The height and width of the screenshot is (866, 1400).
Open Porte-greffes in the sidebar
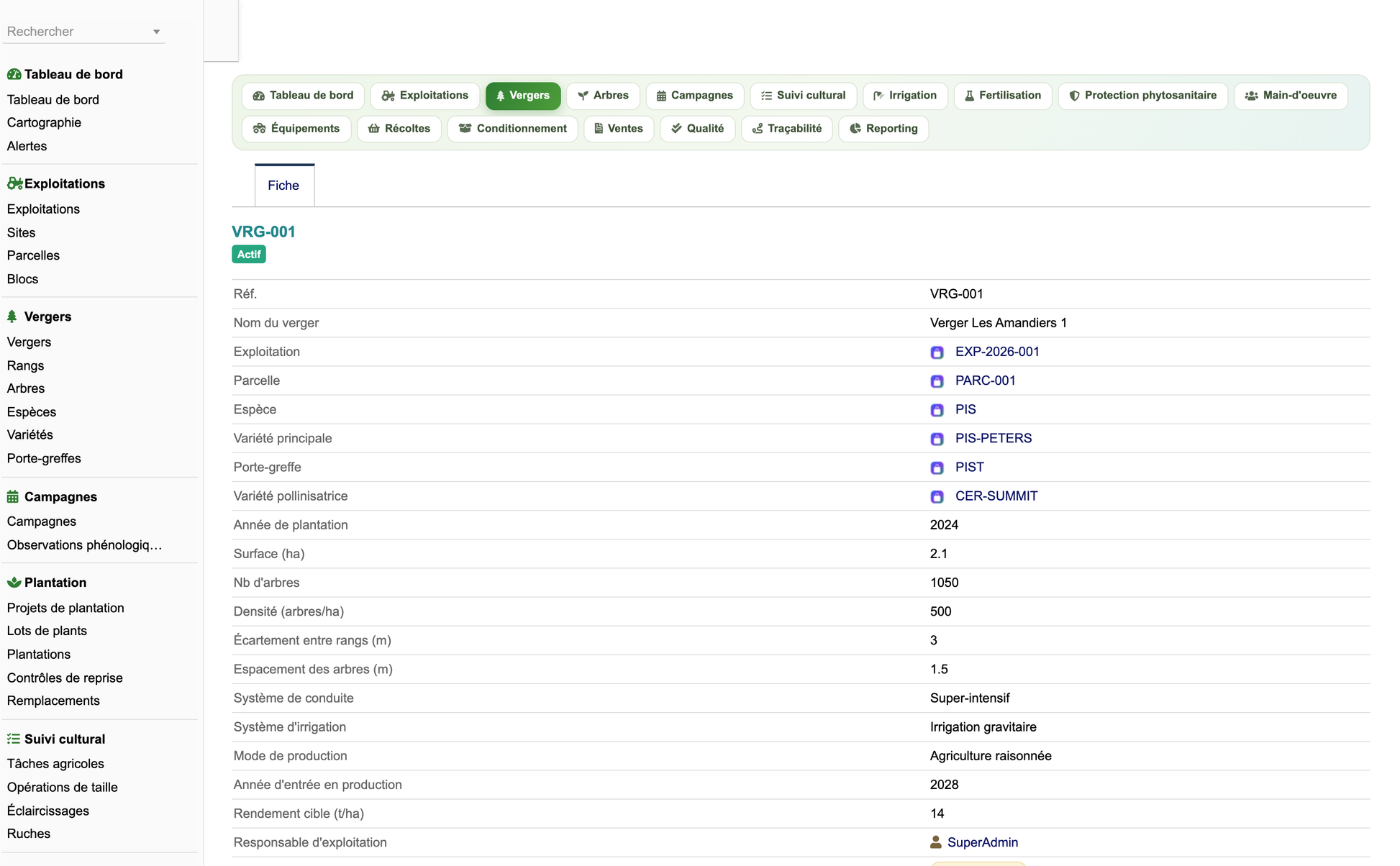[44, 458]
